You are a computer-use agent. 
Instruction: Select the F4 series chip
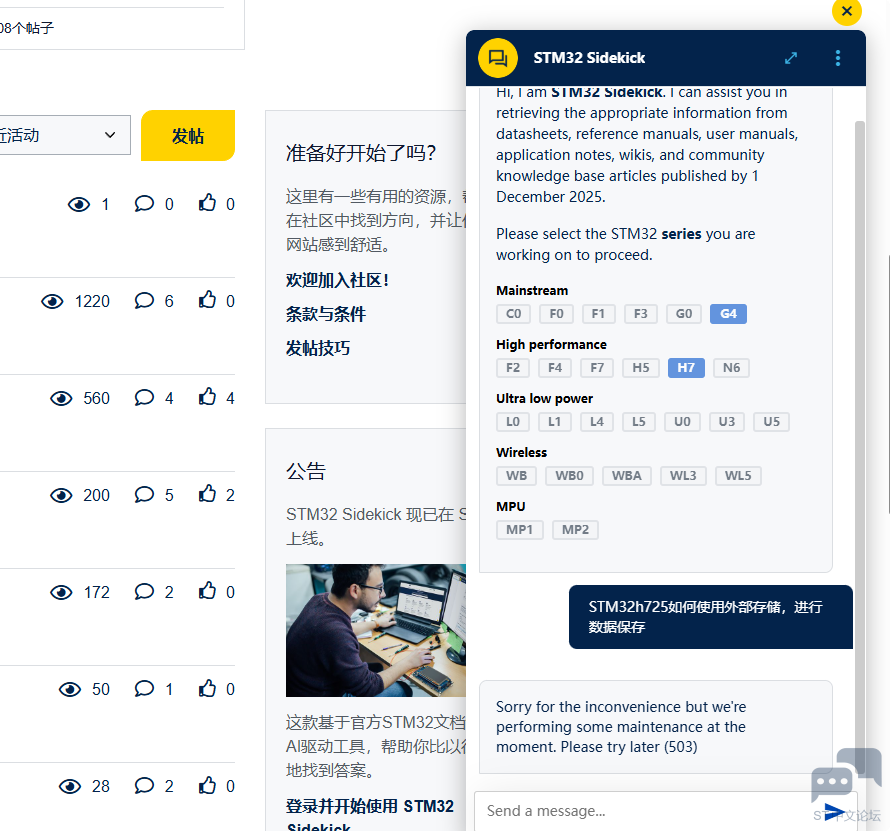click(x=555, y=368)
